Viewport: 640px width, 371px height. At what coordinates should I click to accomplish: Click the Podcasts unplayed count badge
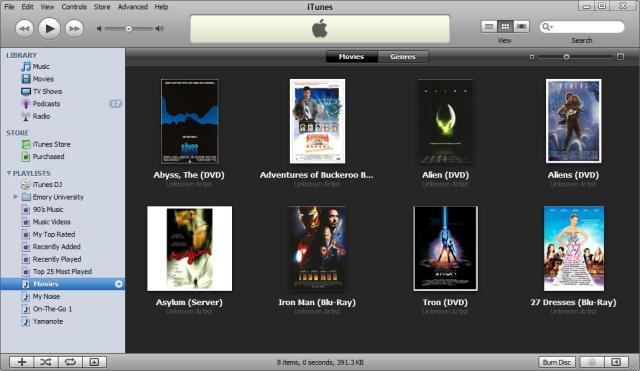116,104
